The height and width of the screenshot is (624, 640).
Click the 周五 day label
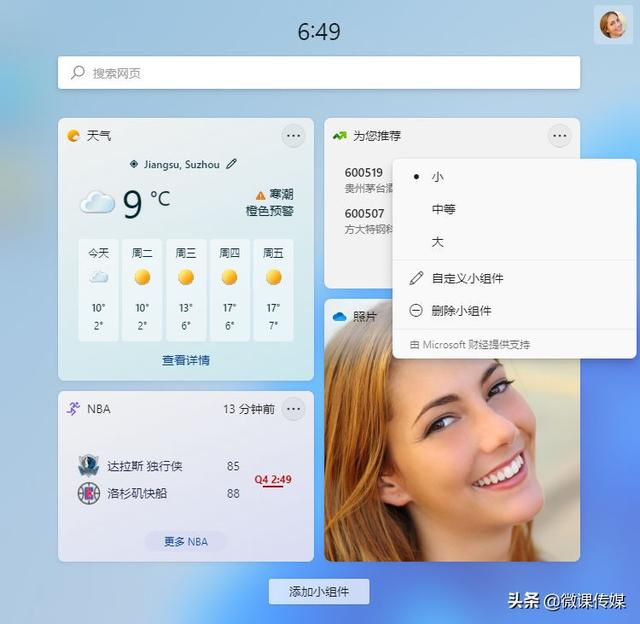coord(273,253)
